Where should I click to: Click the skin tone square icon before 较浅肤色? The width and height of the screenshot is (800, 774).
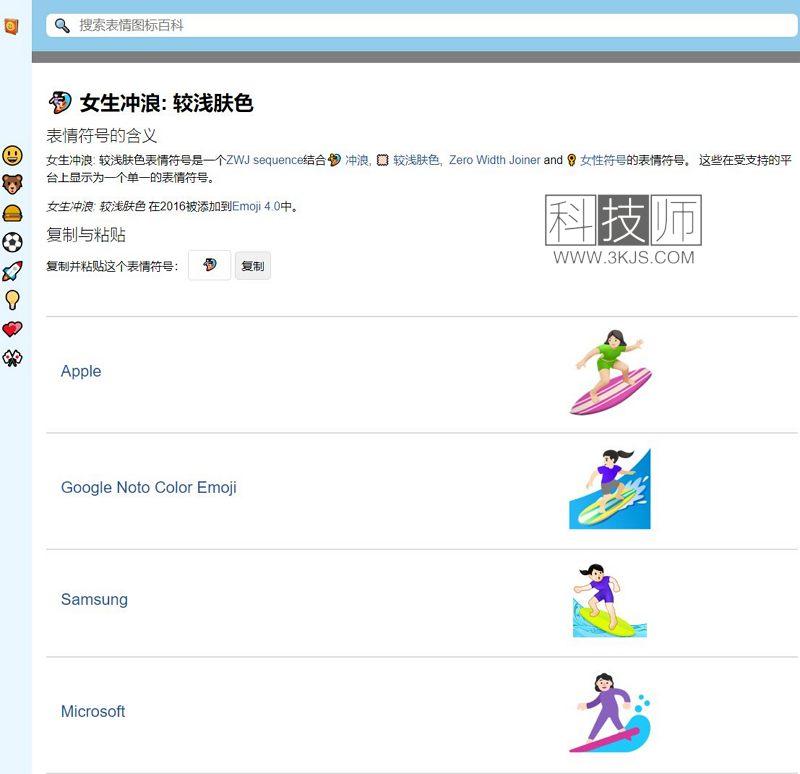coord(383,160)
